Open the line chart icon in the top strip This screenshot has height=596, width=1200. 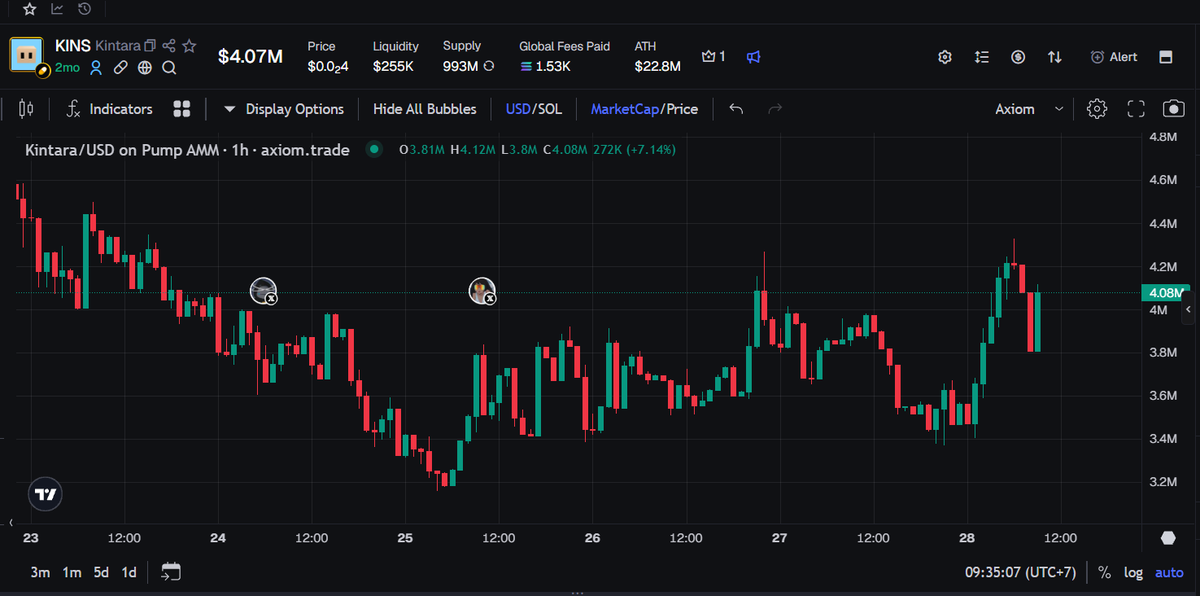point(57,9)
